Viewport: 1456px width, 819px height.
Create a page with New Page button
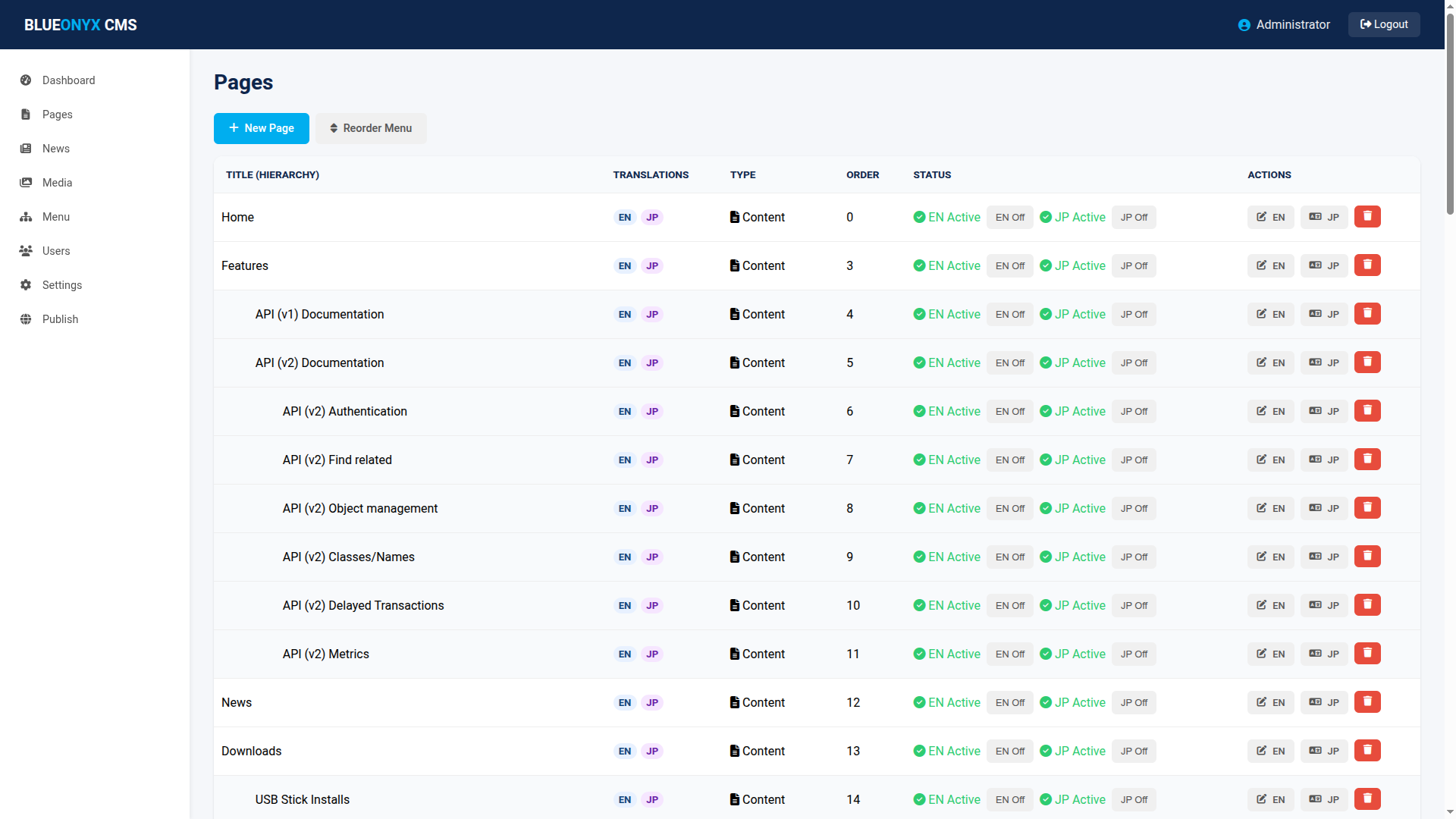(x=261, y=128)
